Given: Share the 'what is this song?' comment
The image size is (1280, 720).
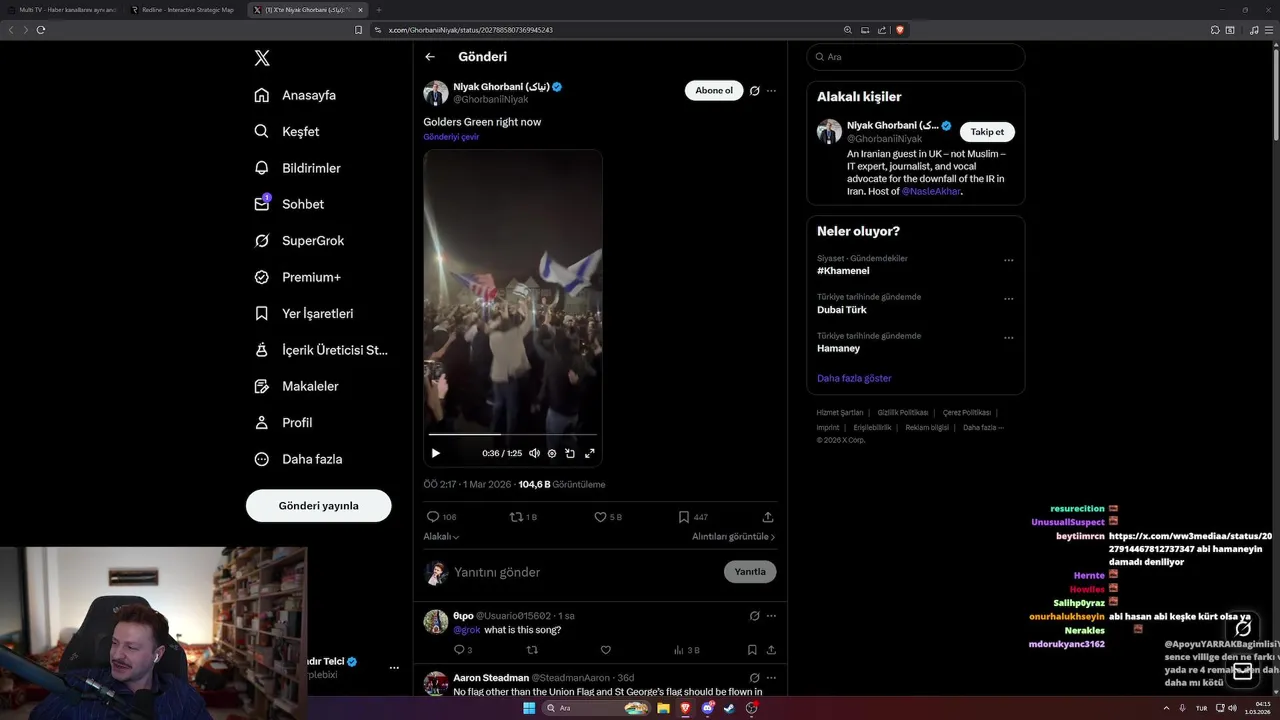Looking at the screenshot, I should tap(771, 650).
